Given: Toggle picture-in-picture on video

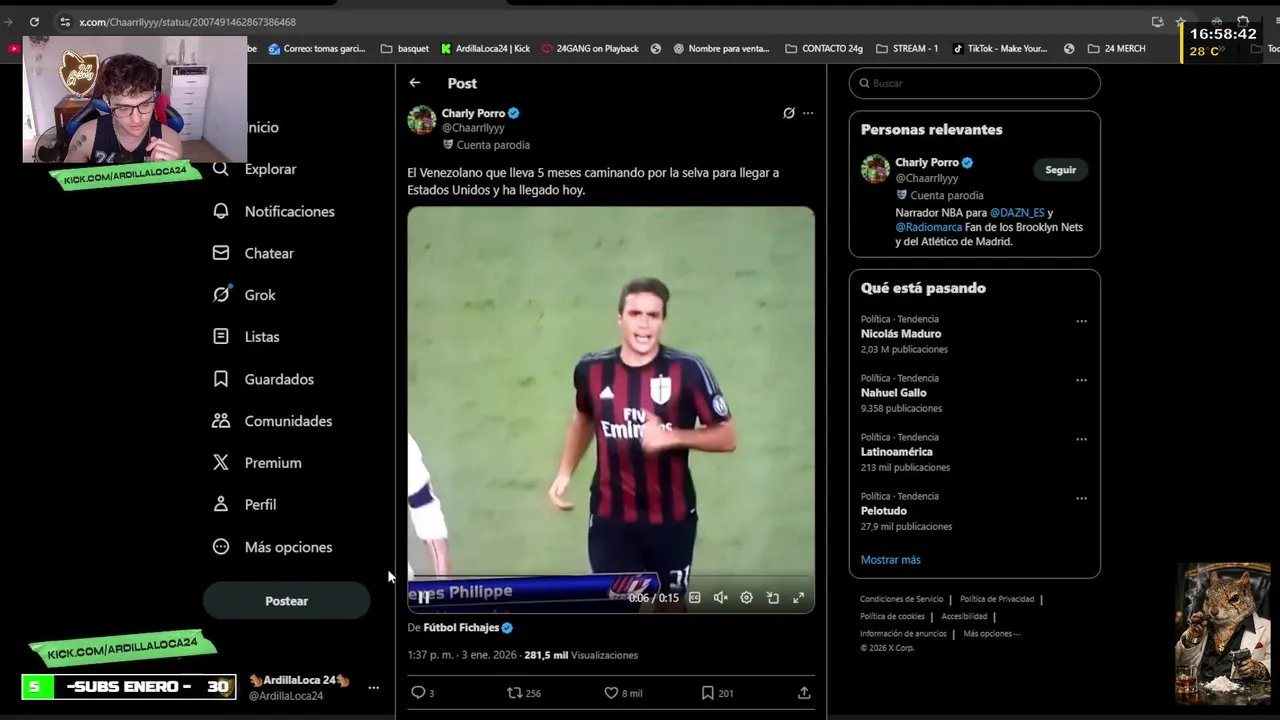Looking at the screenshot, I should click(773, 598).
